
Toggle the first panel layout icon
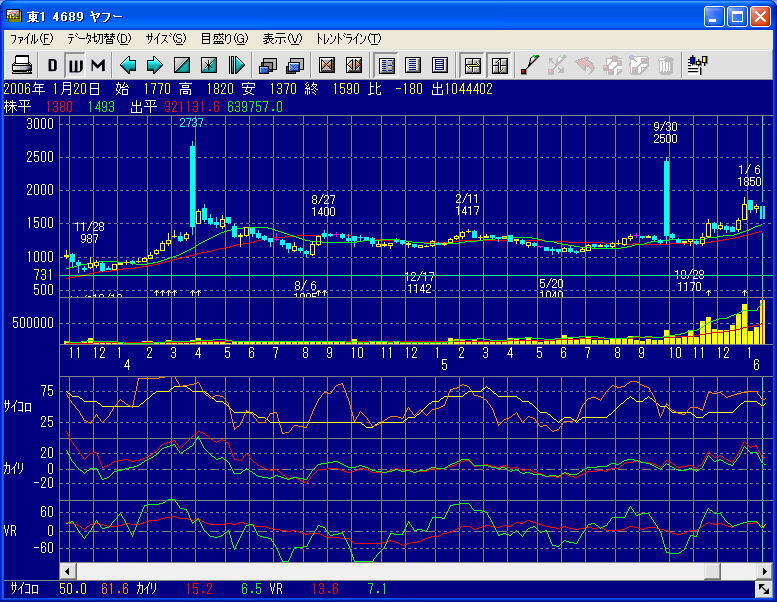tap(387, 65)
